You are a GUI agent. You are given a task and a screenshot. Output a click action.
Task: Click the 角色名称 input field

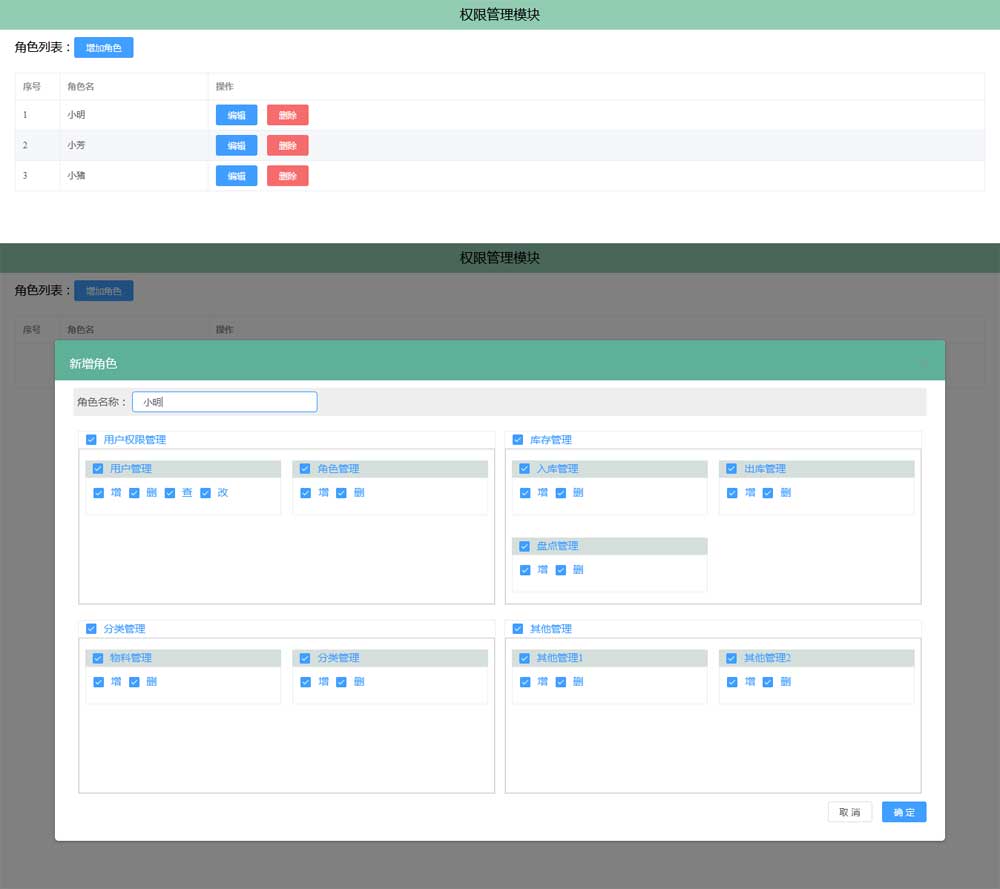tap(224, 402)
